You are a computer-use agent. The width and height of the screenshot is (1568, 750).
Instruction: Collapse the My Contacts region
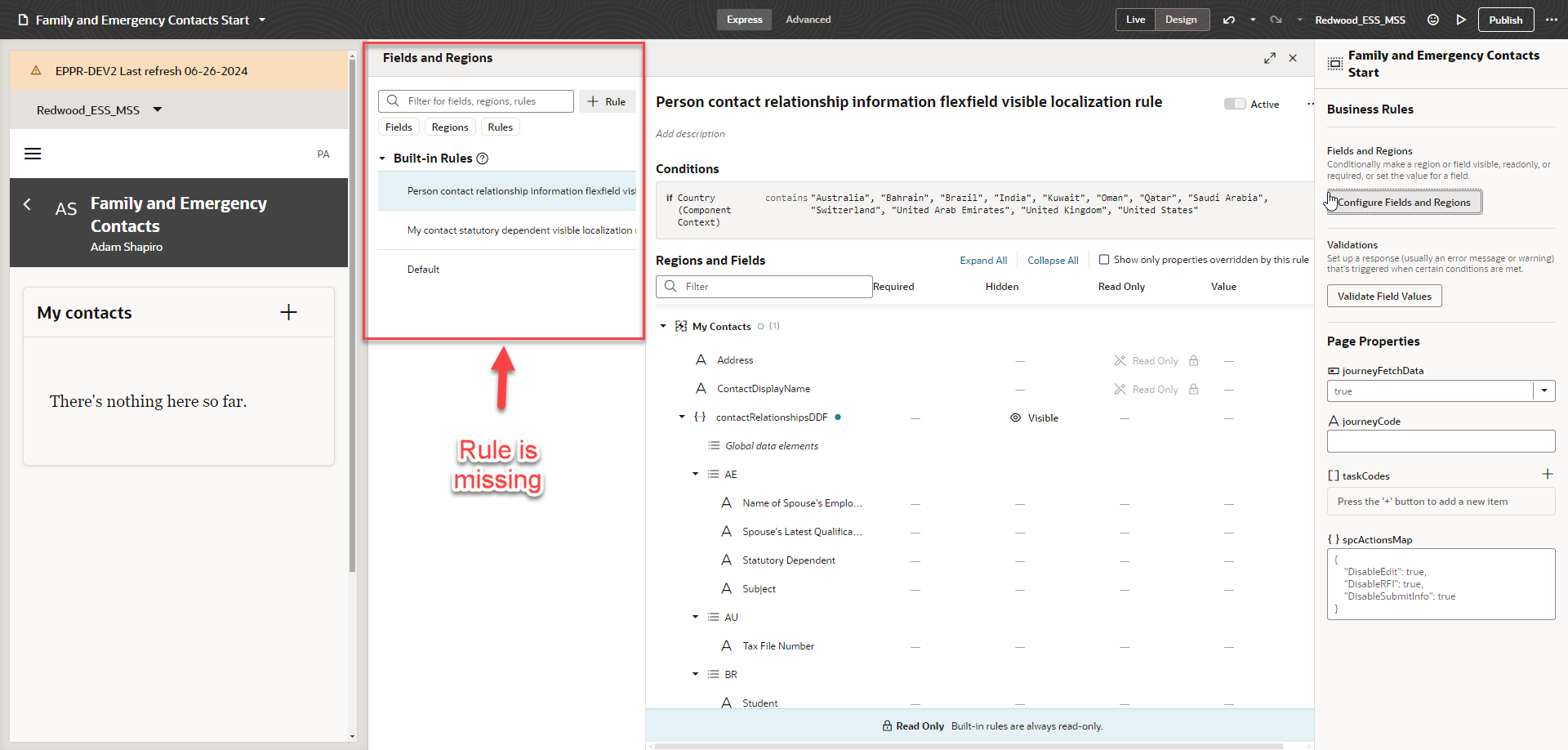pos(663,326)
